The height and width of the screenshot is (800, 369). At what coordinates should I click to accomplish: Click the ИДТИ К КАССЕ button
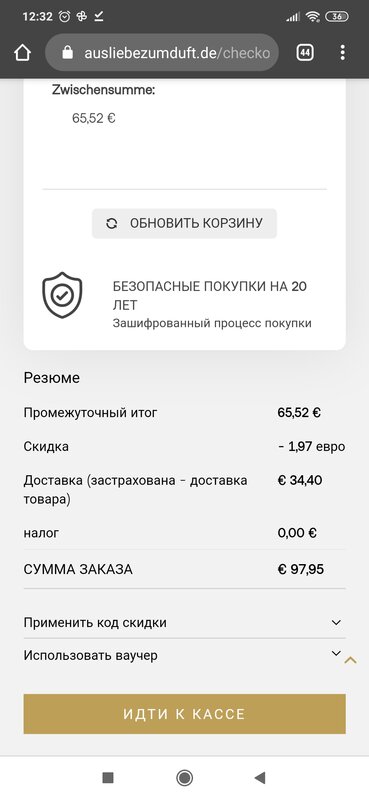pyautogui.click(x=184, y=714)
